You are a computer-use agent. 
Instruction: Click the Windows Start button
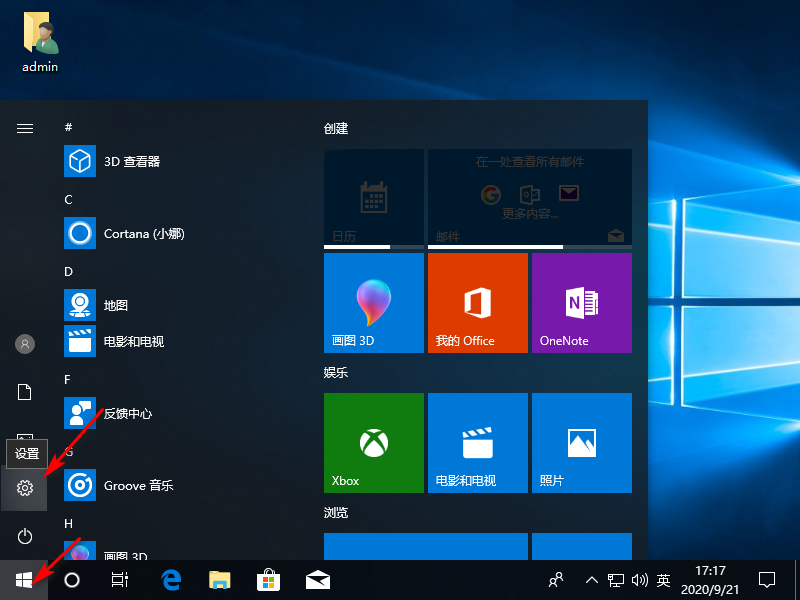pyautogui.click(x=24, y=580)
